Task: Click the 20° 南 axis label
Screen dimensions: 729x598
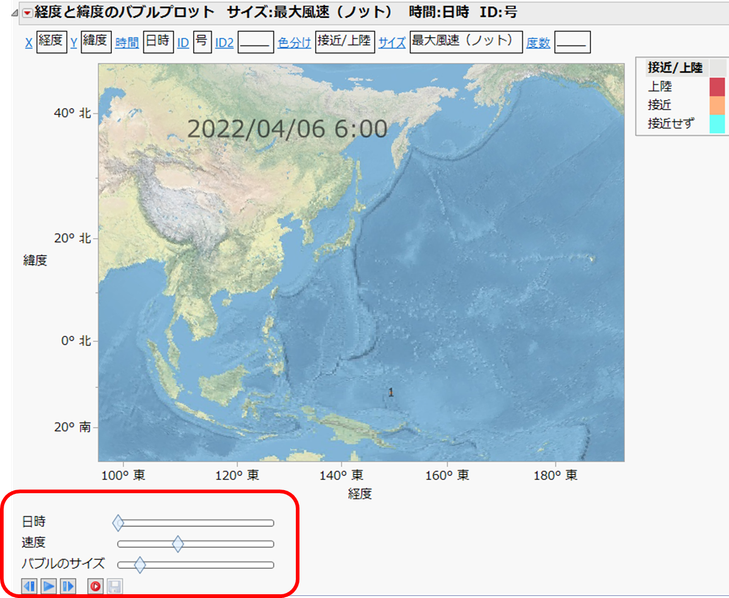Action: click(x=73, y=427)
